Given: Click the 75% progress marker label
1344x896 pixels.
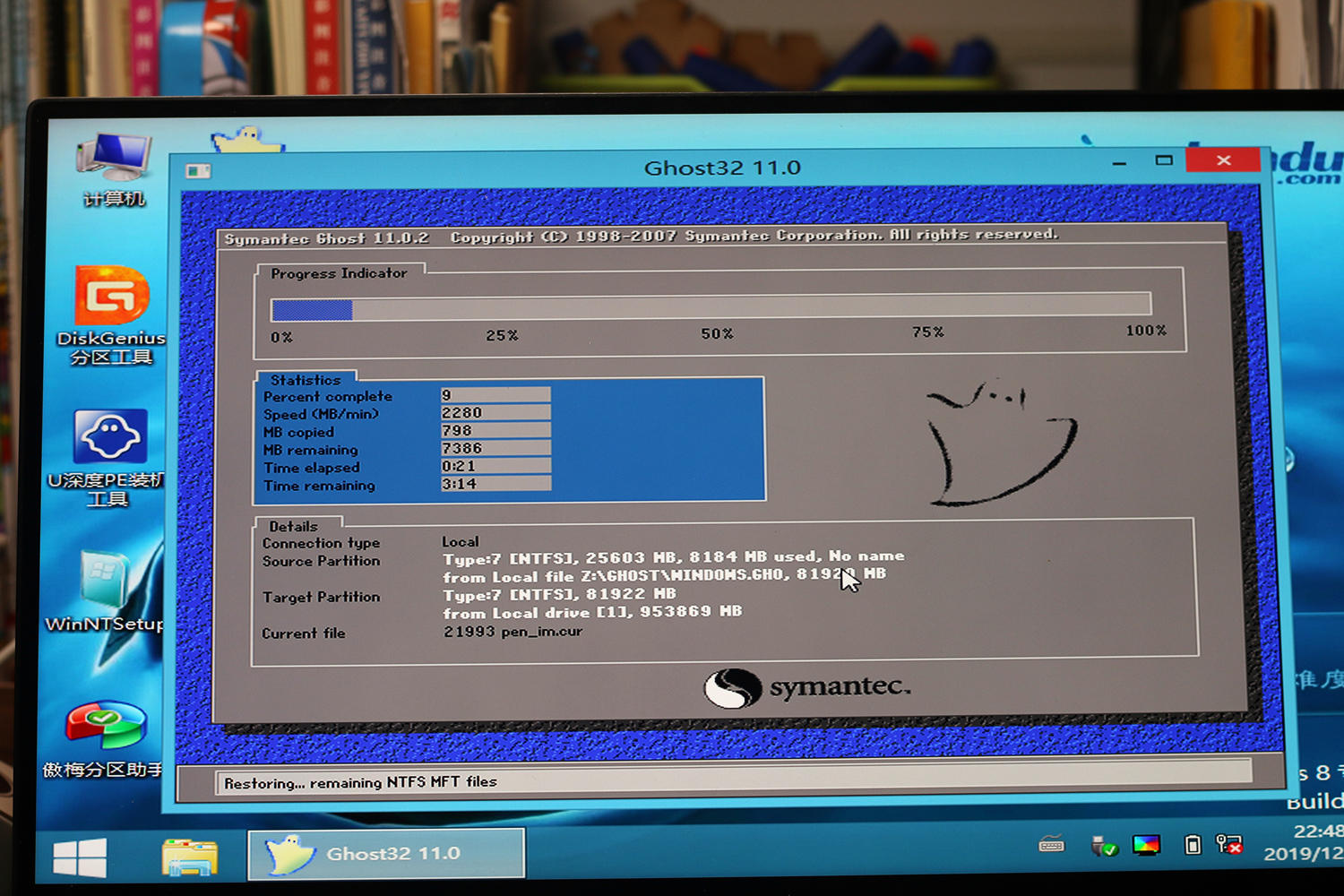Looking at the screenshot, I should [x=928, y=332].
